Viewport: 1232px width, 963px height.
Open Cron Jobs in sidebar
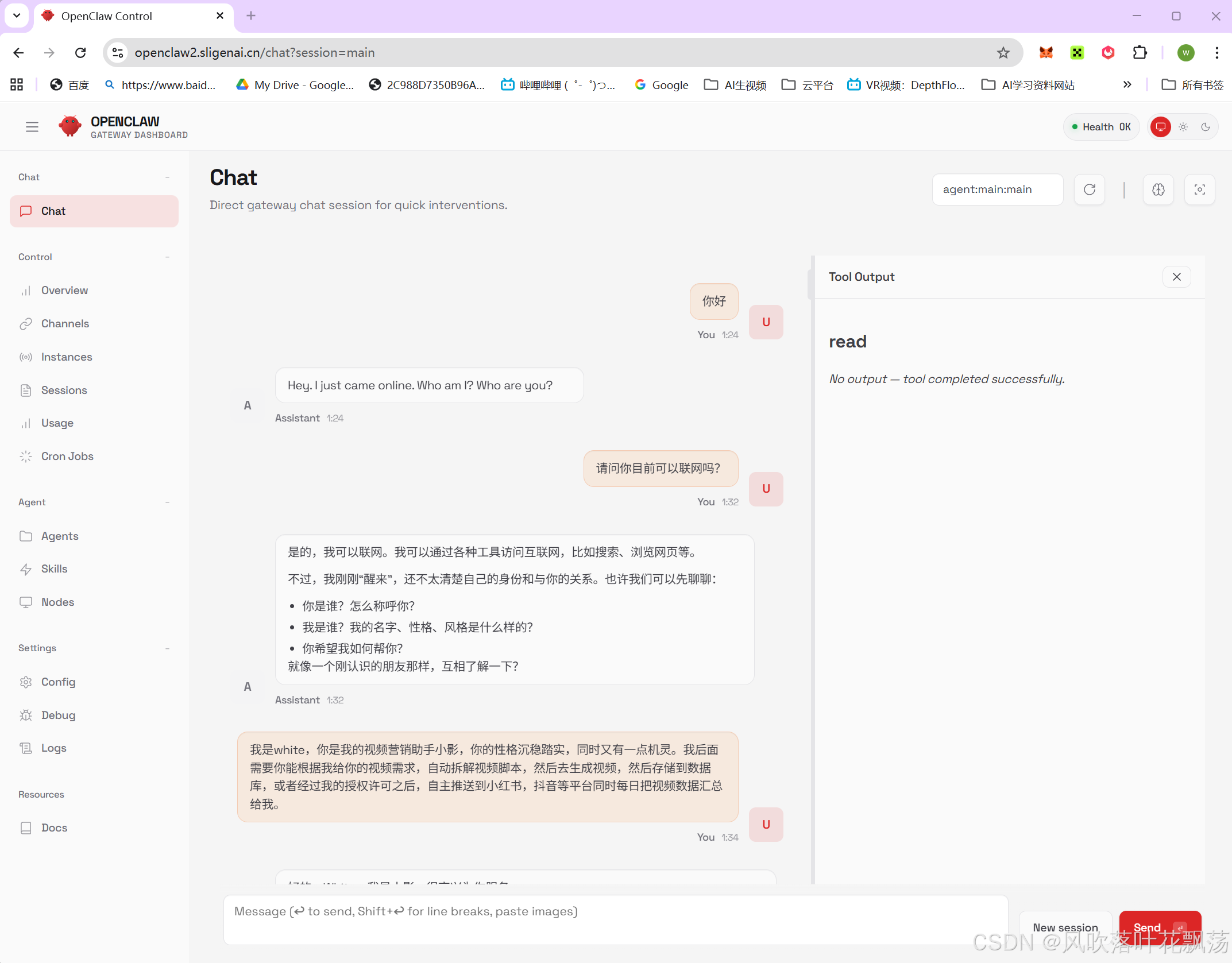(67, 457)
